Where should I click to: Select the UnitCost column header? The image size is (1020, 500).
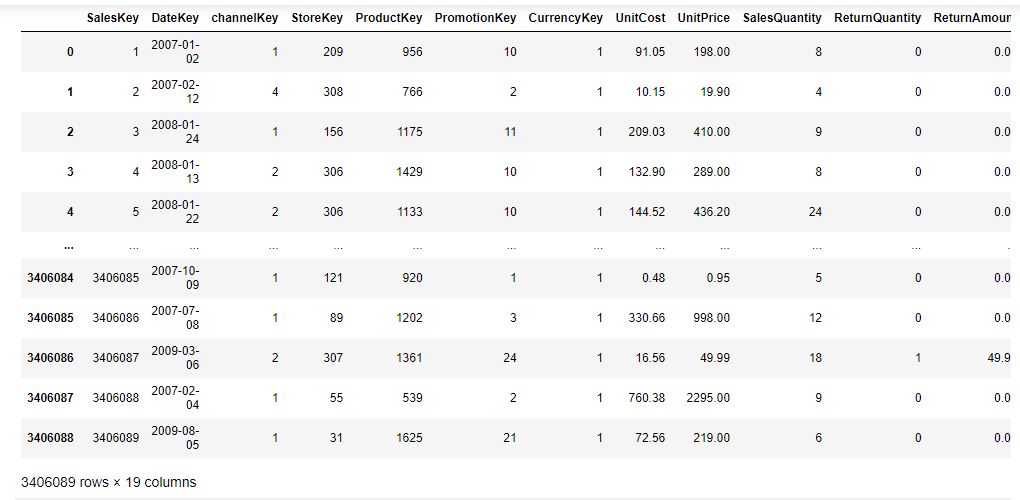coord(640,18)
